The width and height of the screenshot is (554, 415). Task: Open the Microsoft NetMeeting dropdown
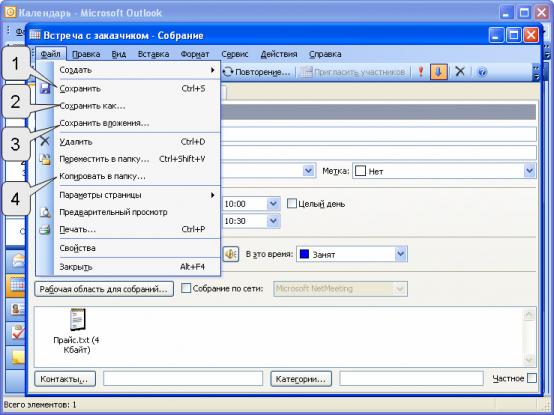pos(400,289)
